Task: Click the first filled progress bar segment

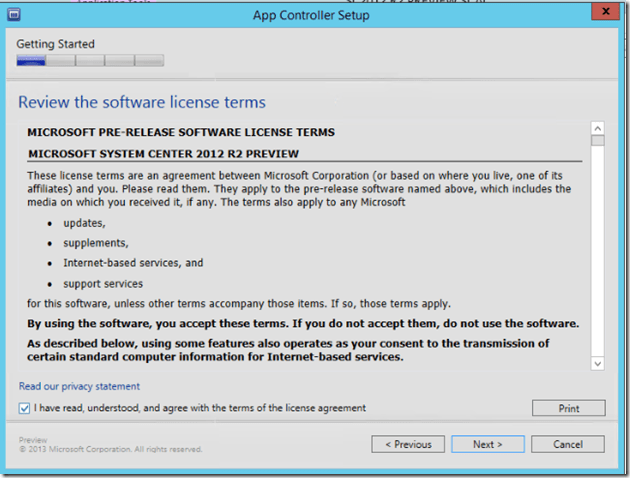Action: [31, 61]
